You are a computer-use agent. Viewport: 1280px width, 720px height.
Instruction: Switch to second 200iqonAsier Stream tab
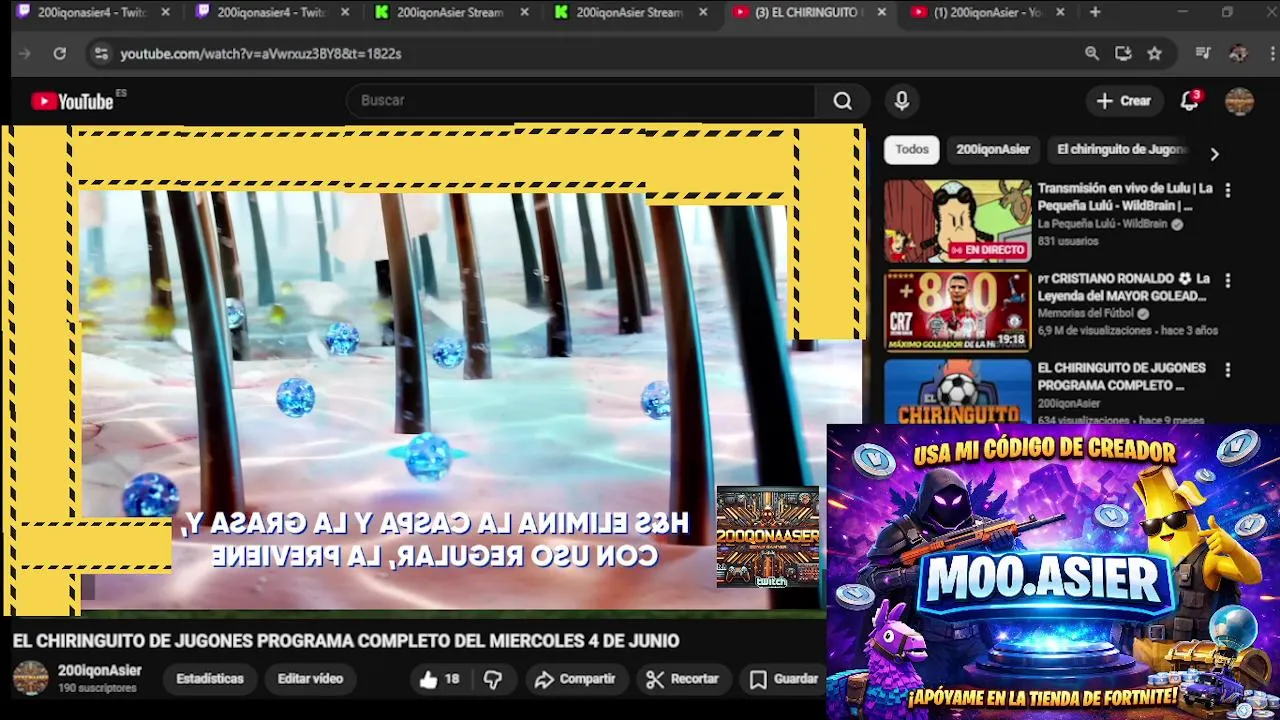(630, 12)
